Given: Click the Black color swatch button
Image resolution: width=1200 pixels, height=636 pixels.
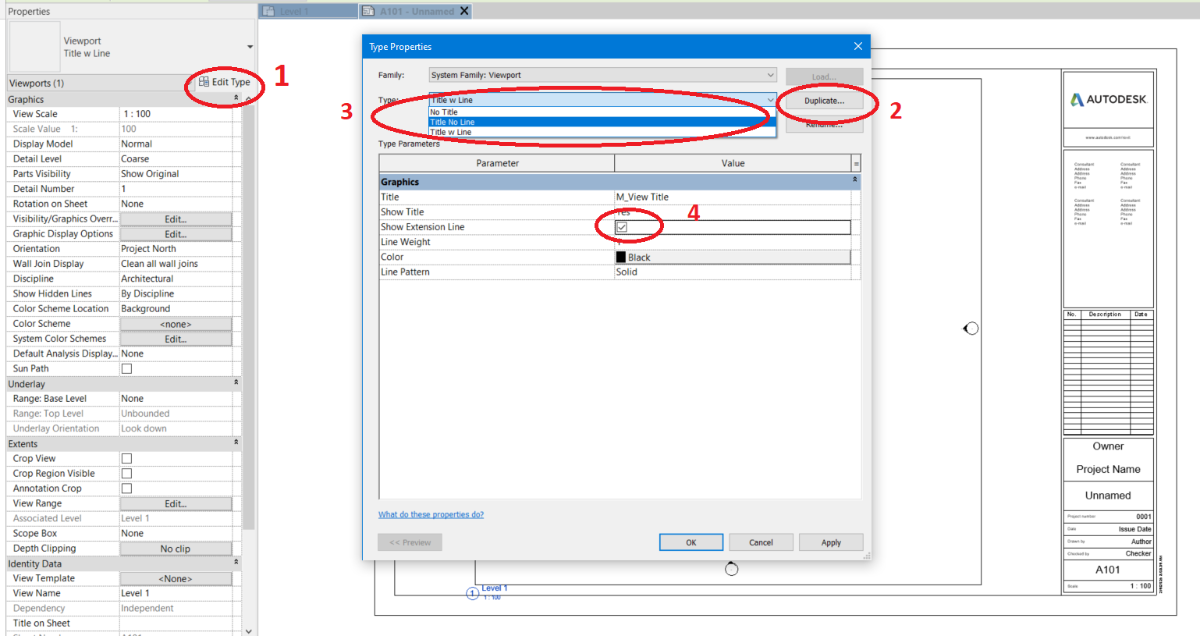Looking at the screenshot, I should point(733,257).
